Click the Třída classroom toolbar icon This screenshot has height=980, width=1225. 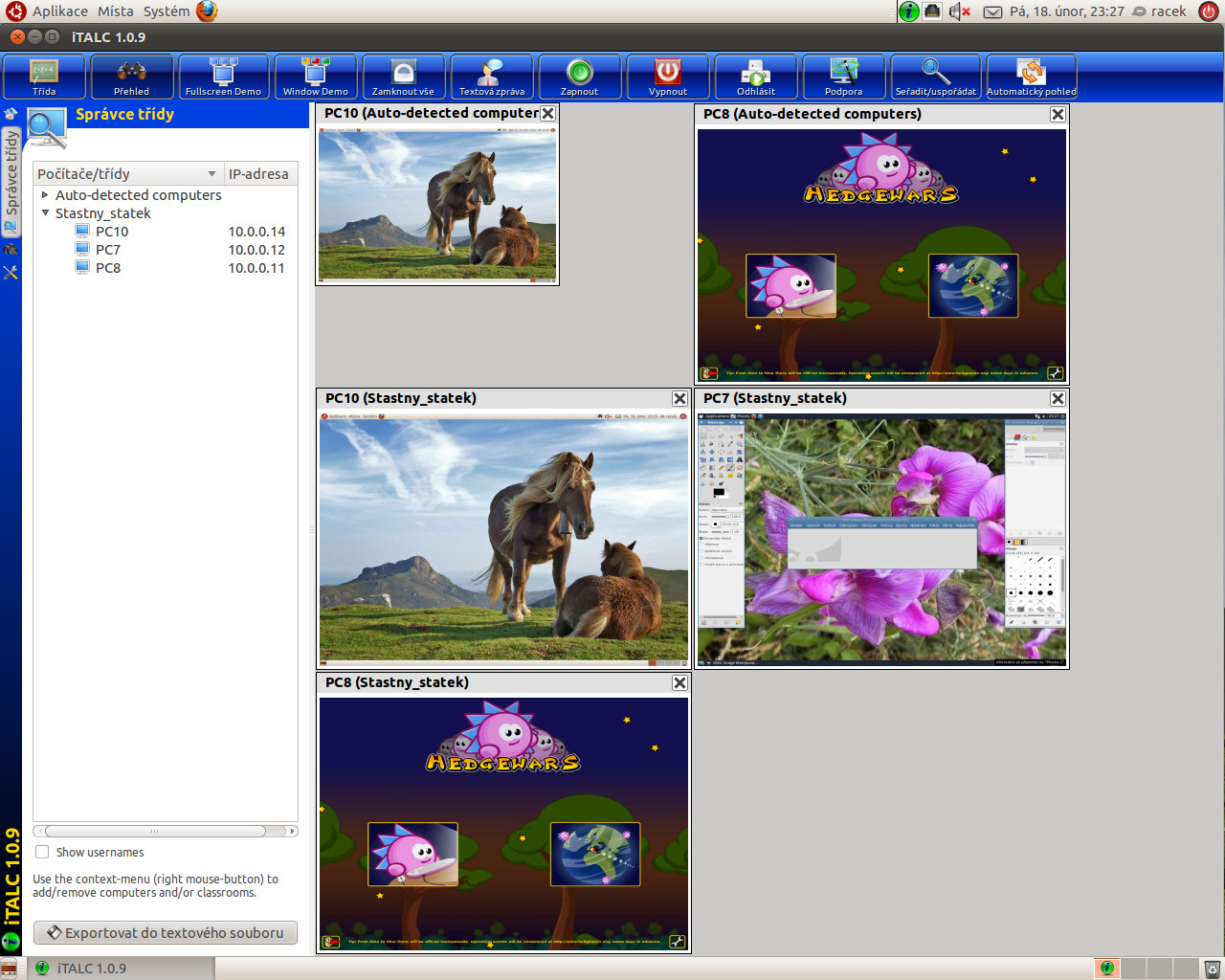tap(44, 77)
